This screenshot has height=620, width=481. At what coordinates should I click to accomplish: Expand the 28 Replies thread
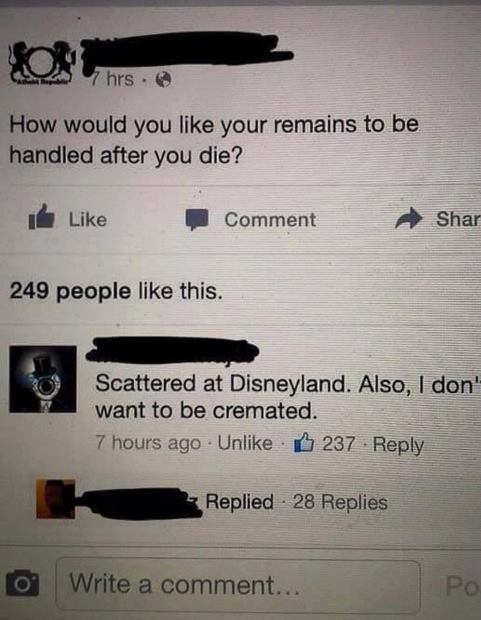340,502
